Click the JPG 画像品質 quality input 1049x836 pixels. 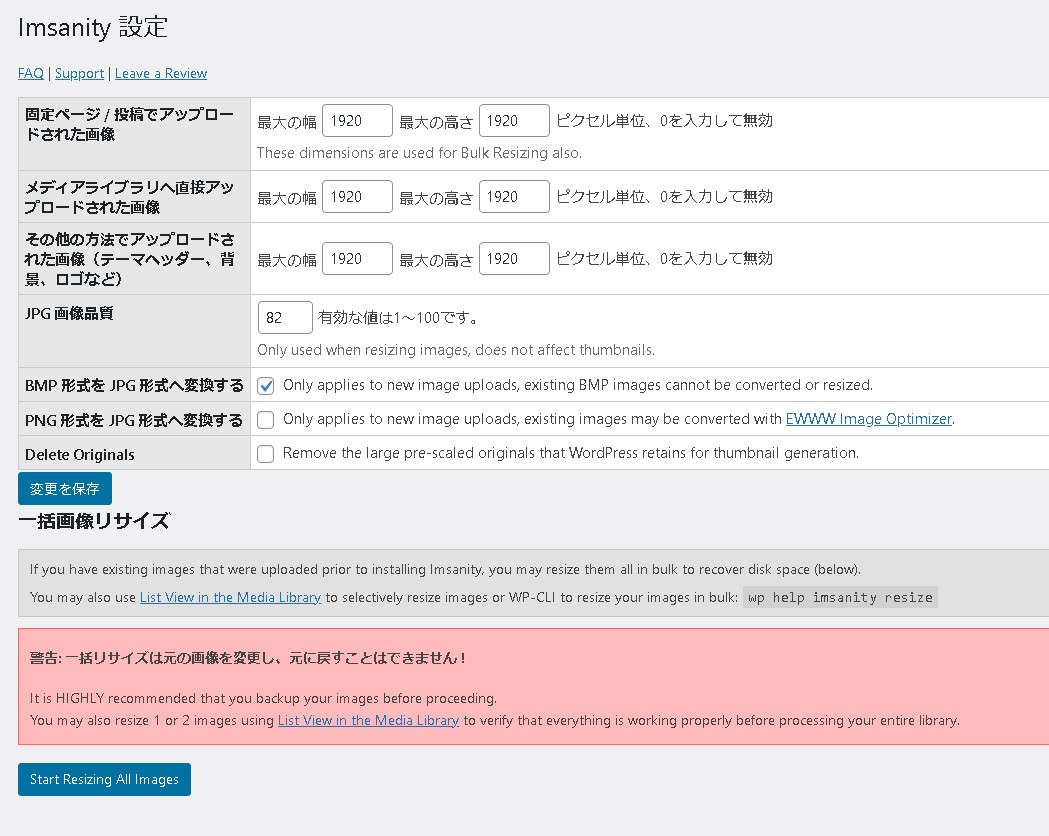285,317
